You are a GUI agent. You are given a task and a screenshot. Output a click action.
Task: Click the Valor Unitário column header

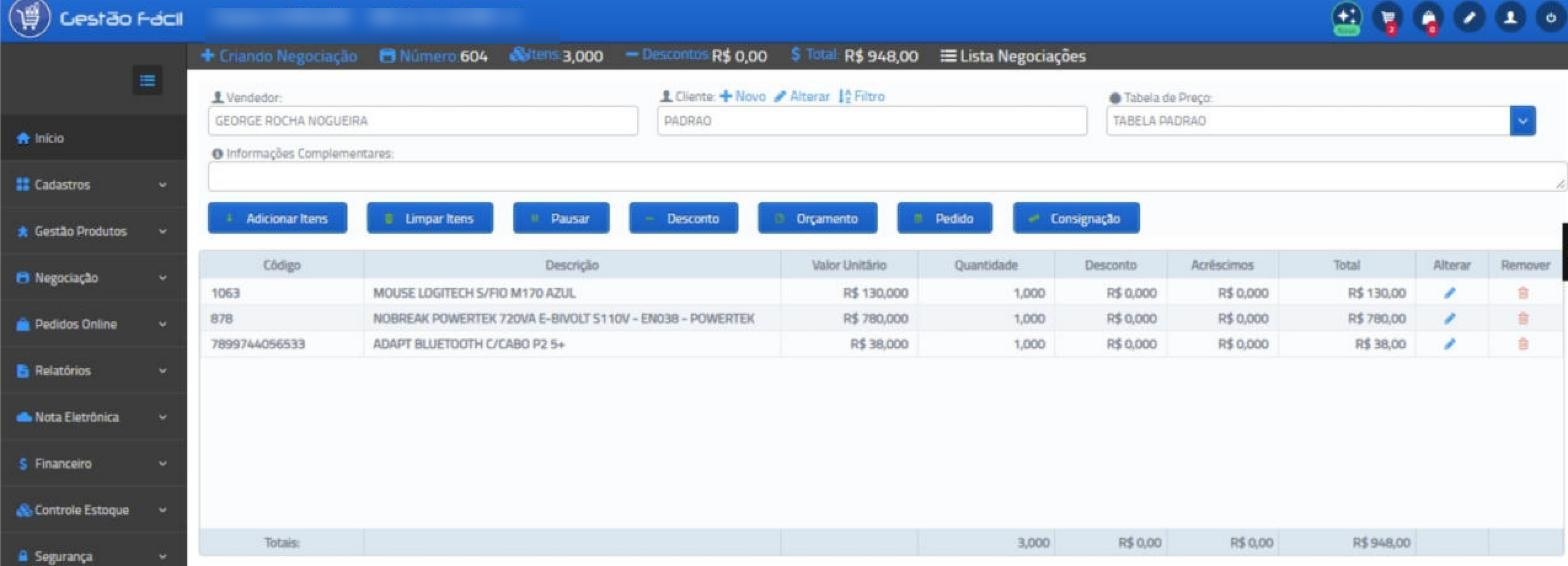[x=849, y=265]
